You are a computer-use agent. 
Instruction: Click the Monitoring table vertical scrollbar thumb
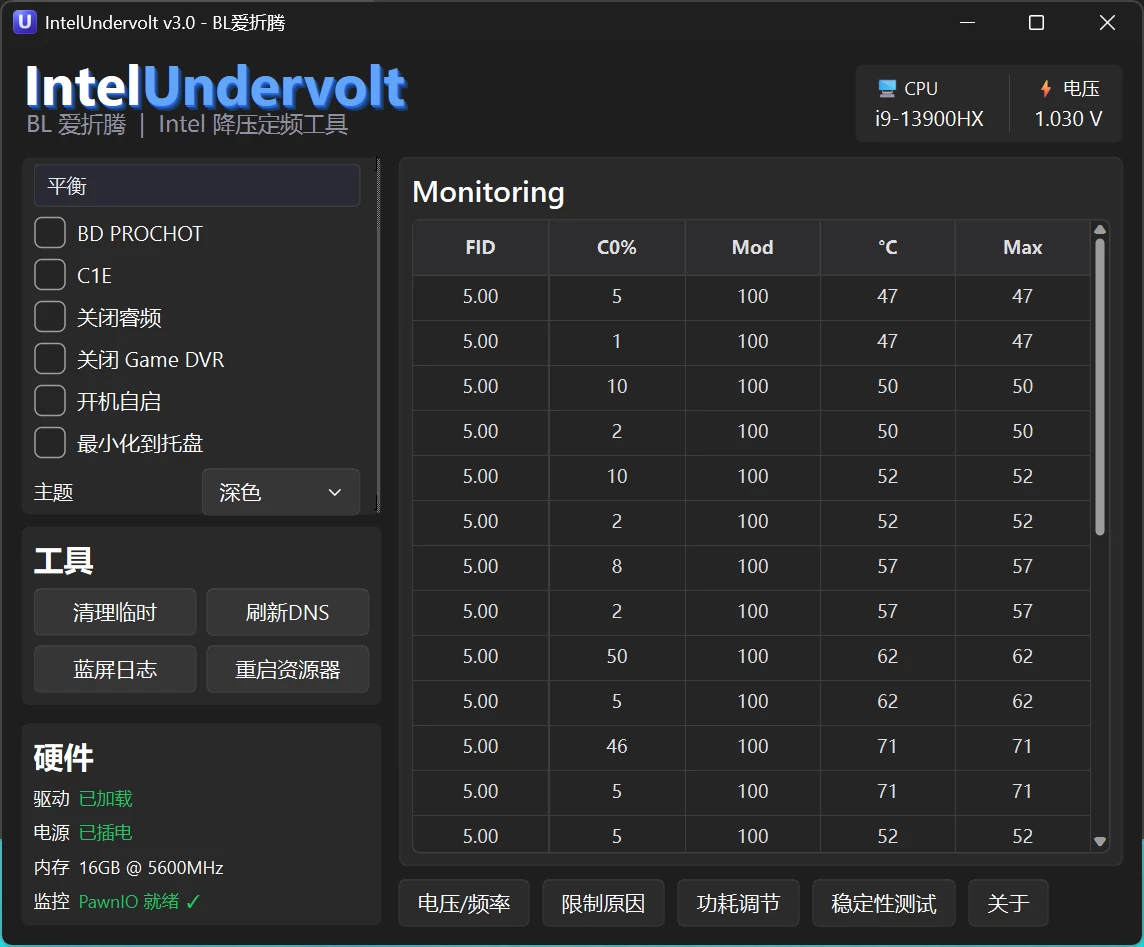1099,387
